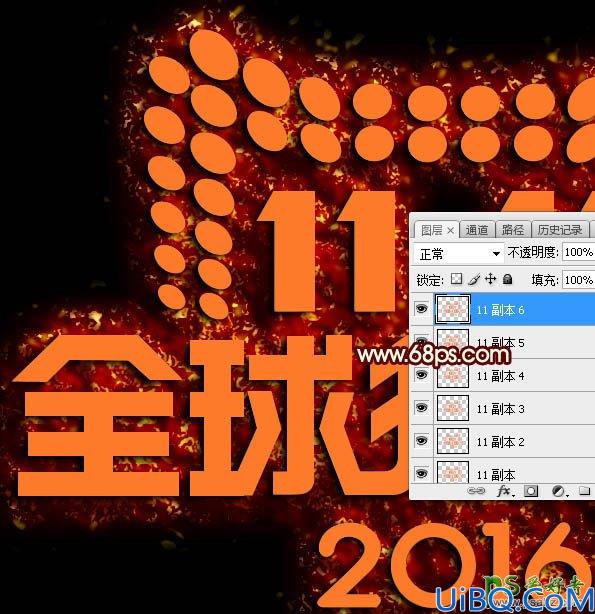Select the 11 副本 3 layer thumbnail
The width and height of the screenshot is (595, 614).
click(x=453, y=408)
